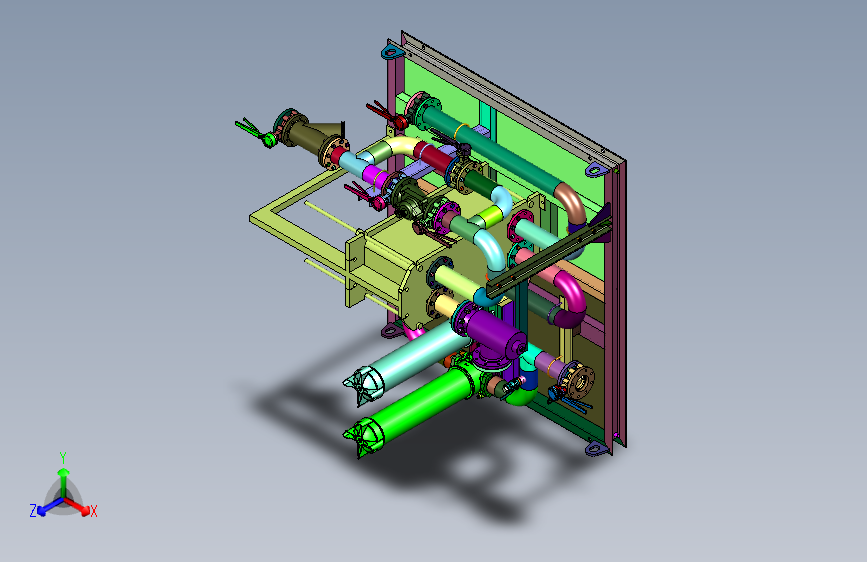Select the copper-colored pipe elbow

click(571, 202)
